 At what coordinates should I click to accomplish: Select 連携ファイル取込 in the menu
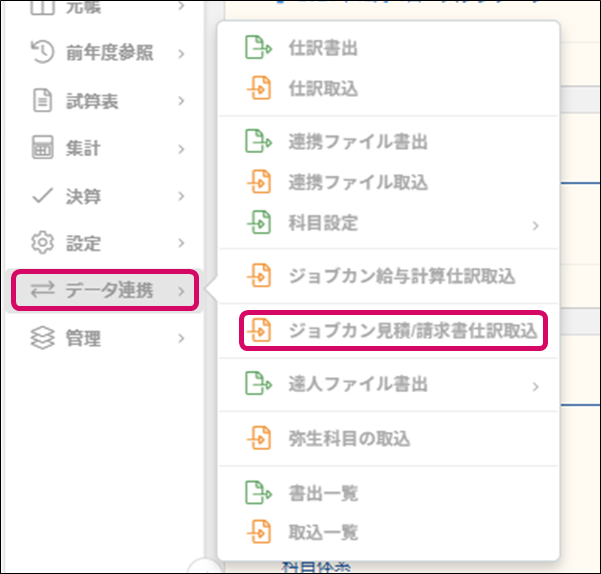coord(357,183)
